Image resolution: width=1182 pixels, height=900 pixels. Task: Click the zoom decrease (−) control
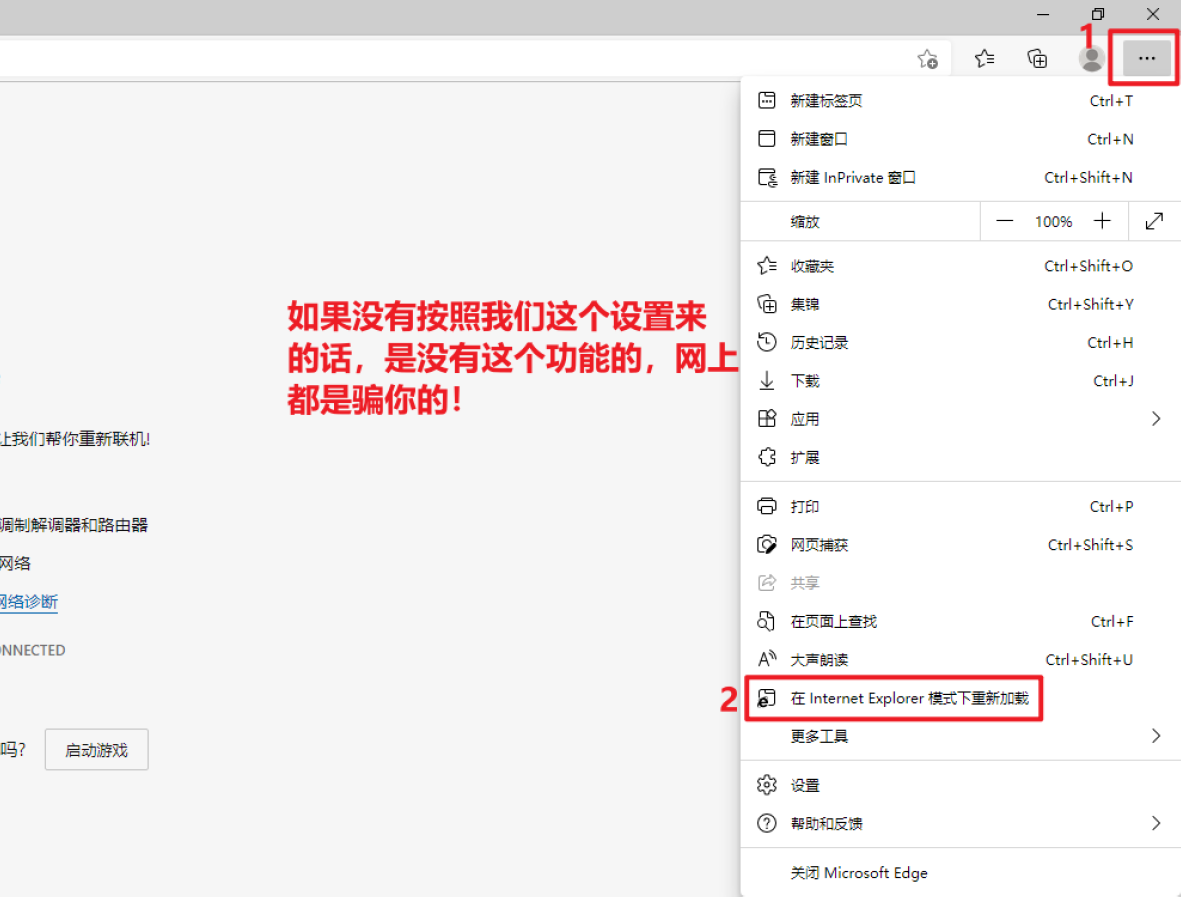tap(1004, 221)
